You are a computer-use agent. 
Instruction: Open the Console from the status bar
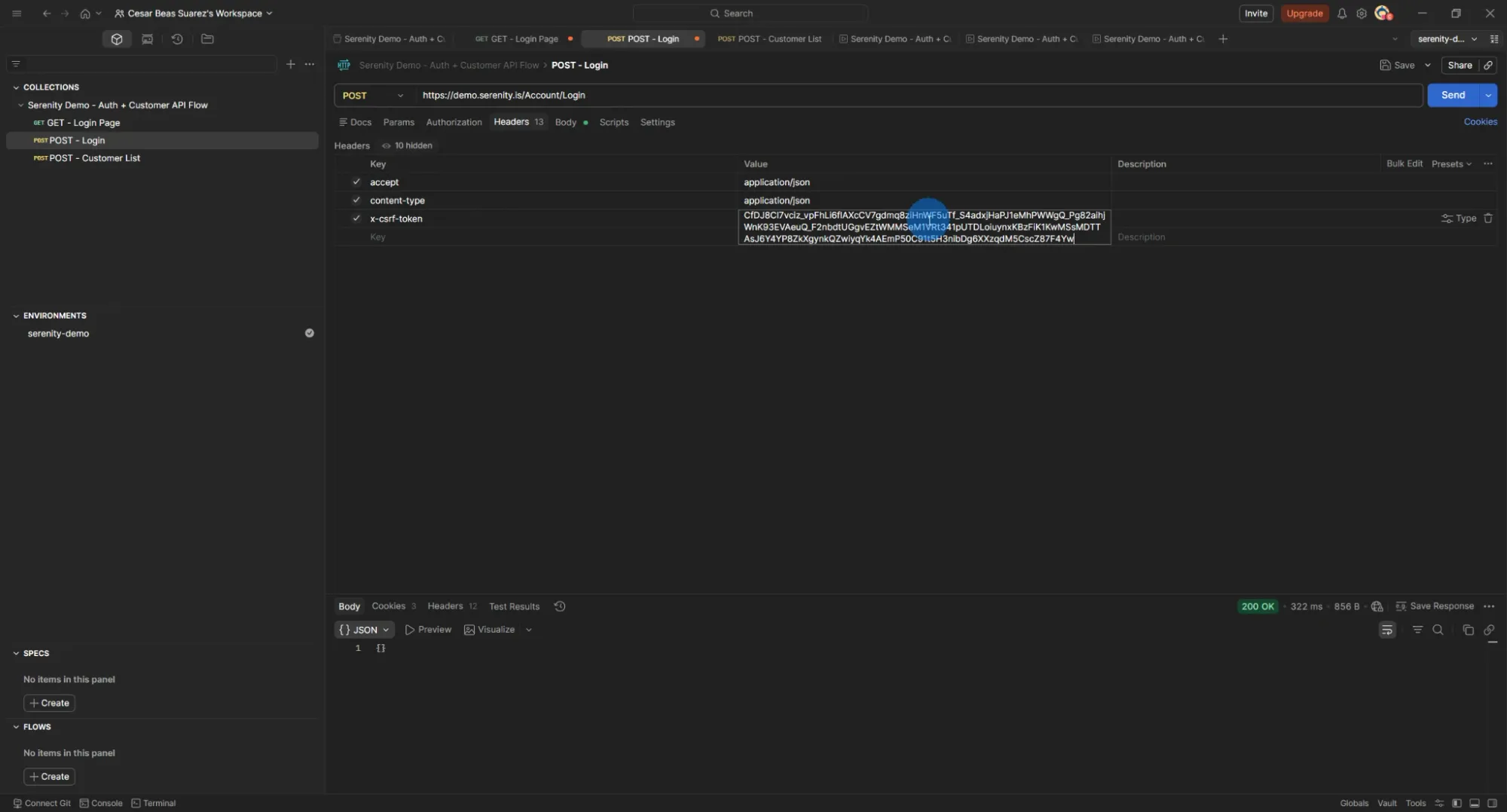pyautogui.click(x=100, y=803)
